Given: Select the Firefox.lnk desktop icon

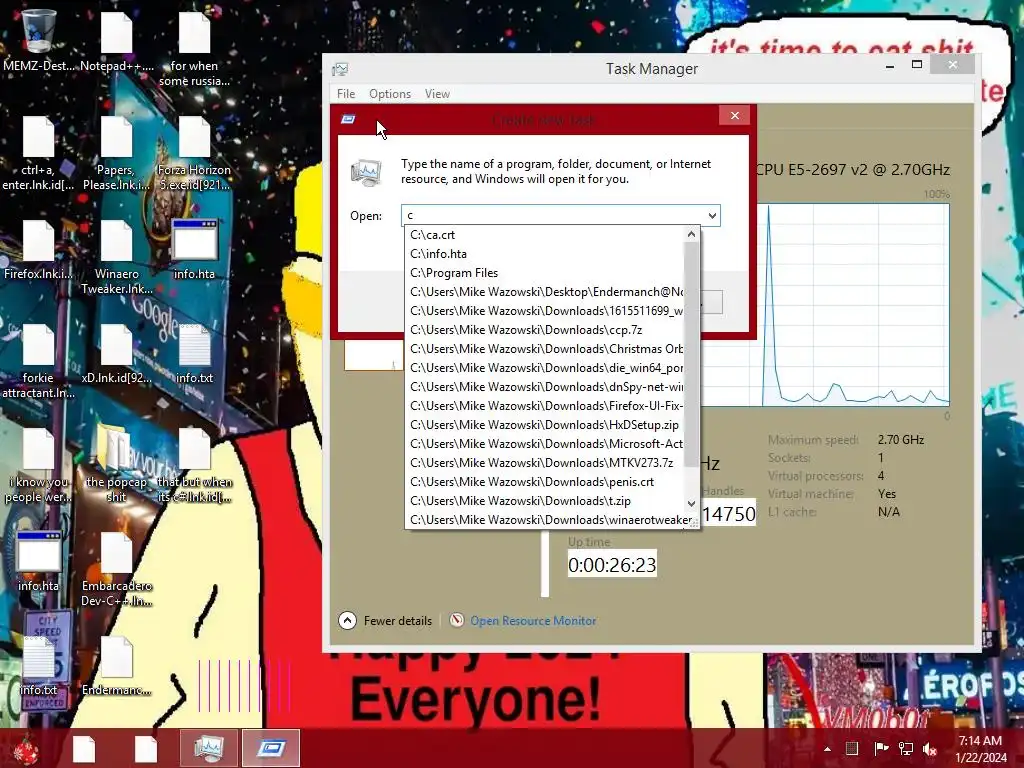Looking at the screenshot, I should tap(38, 249).
